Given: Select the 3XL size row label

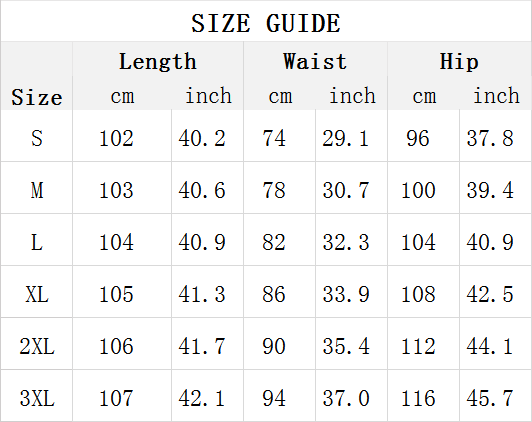Looking at the screenshot, I should pyautogui.click(x=37, y=398).
